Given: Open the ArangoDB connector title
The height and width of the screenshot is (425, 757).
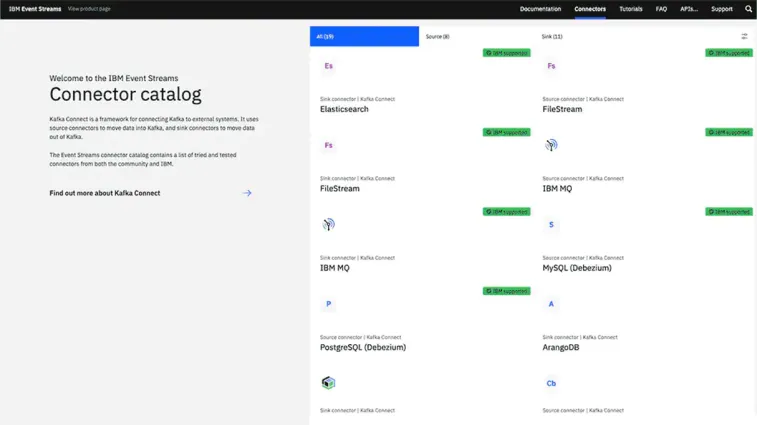Looking at the screenshot, I should tap(561, 347).
